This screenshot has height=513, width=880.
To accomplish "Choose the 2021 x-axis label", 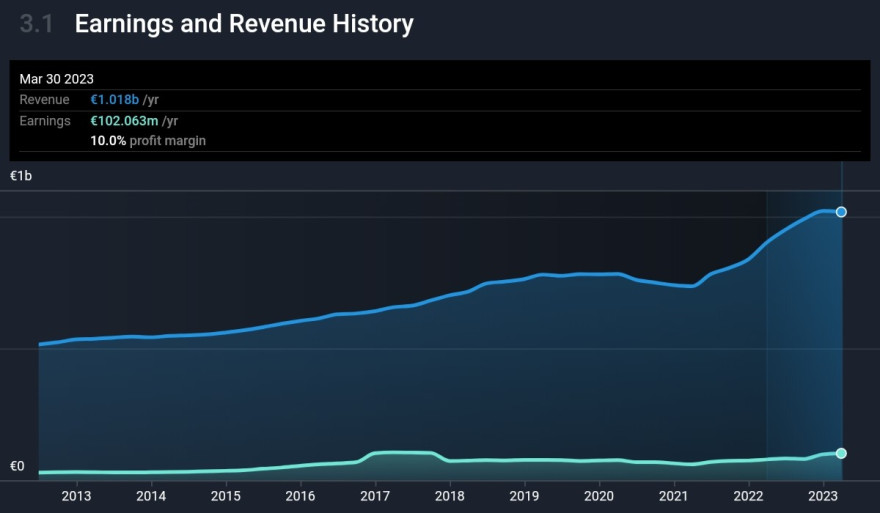I will [673, 496].
